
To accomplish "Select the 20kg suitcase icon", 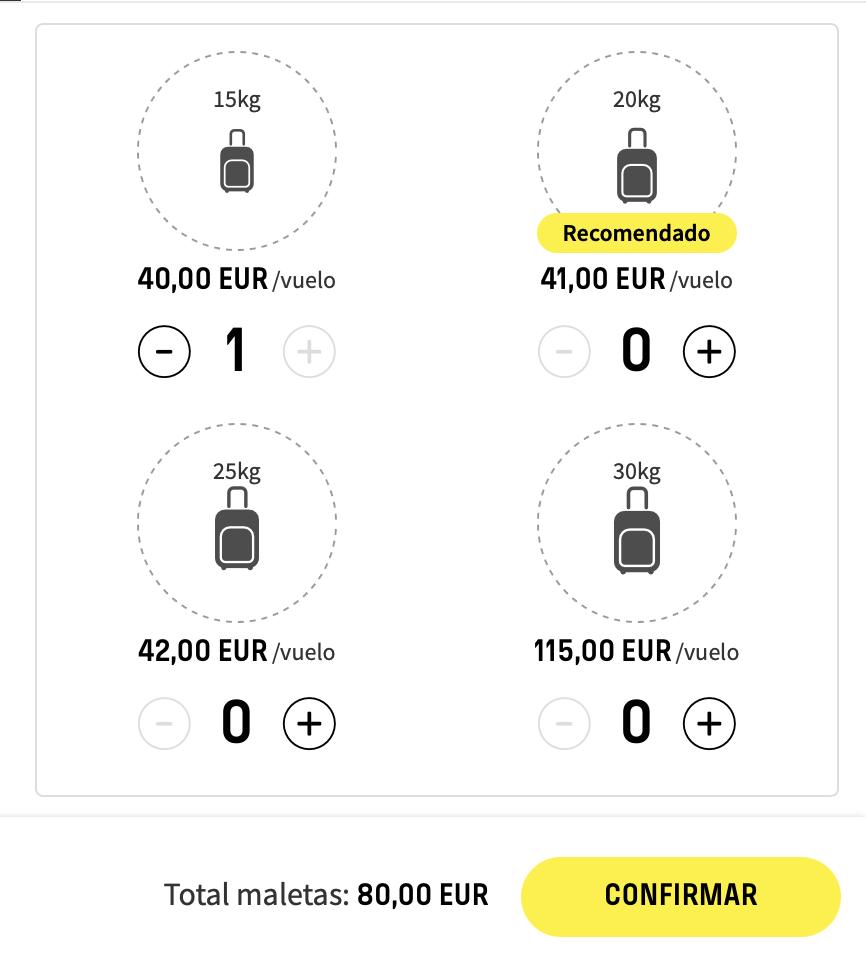I will coord(637,166).
